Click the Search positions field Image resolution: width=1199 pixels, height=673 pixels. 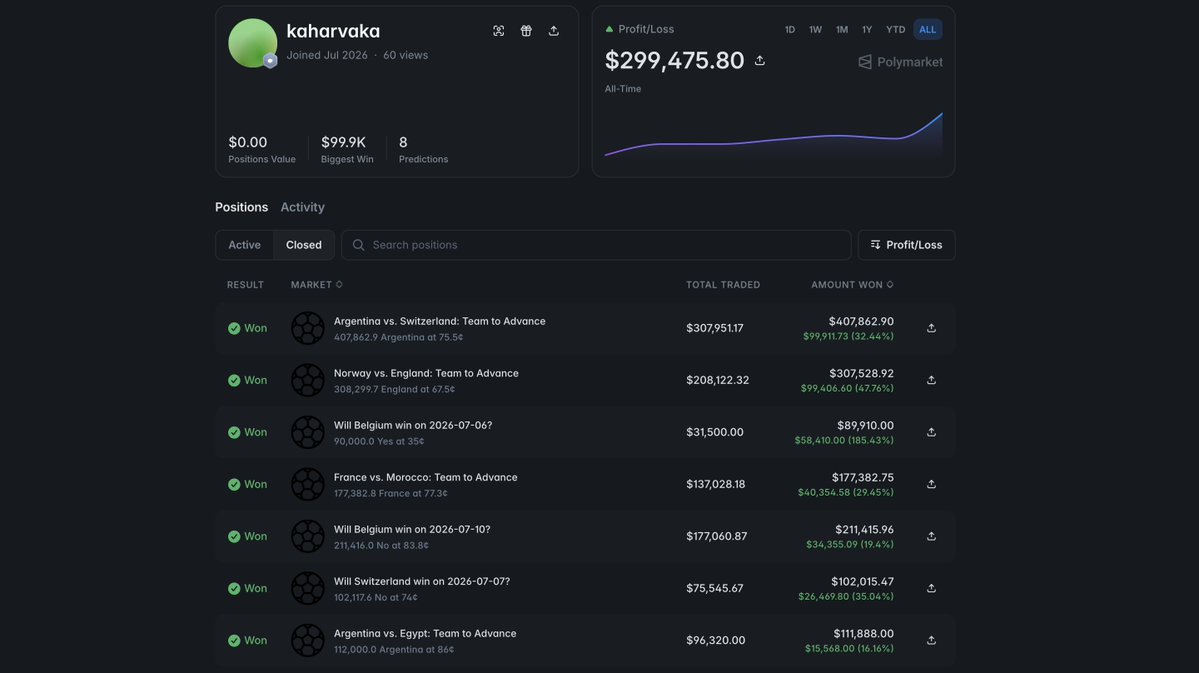[596, 245]
